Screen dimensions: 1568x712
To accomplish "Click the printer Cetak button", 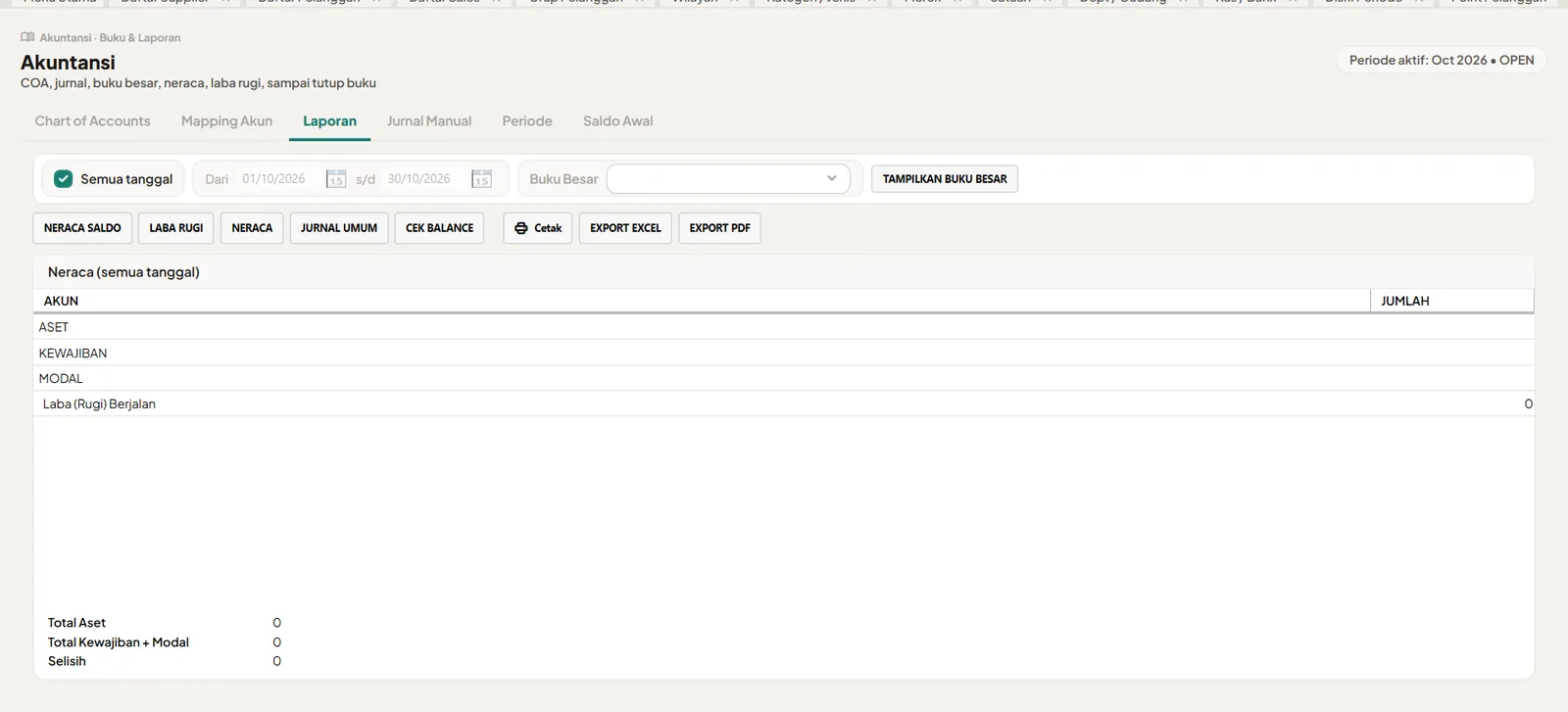I will point(538,228).
